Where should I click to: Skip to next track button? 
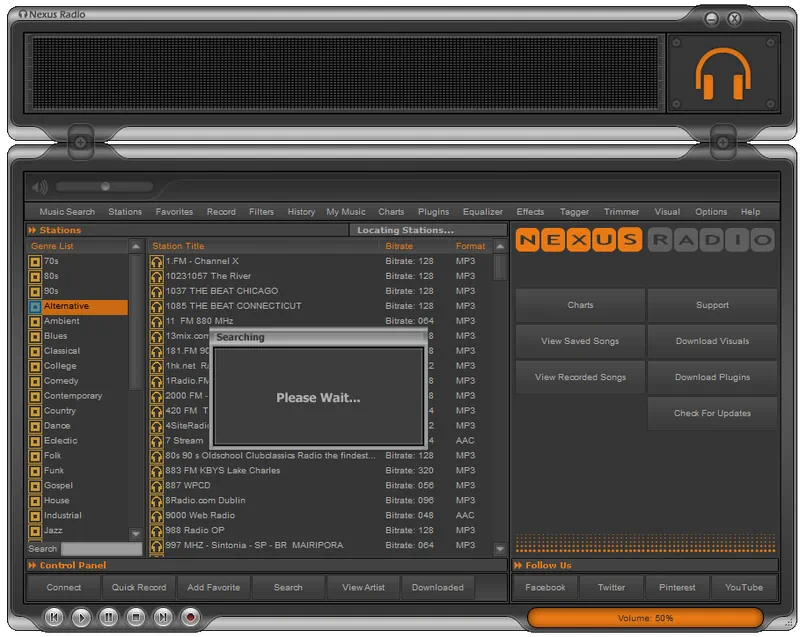click(x=163, y=617)
